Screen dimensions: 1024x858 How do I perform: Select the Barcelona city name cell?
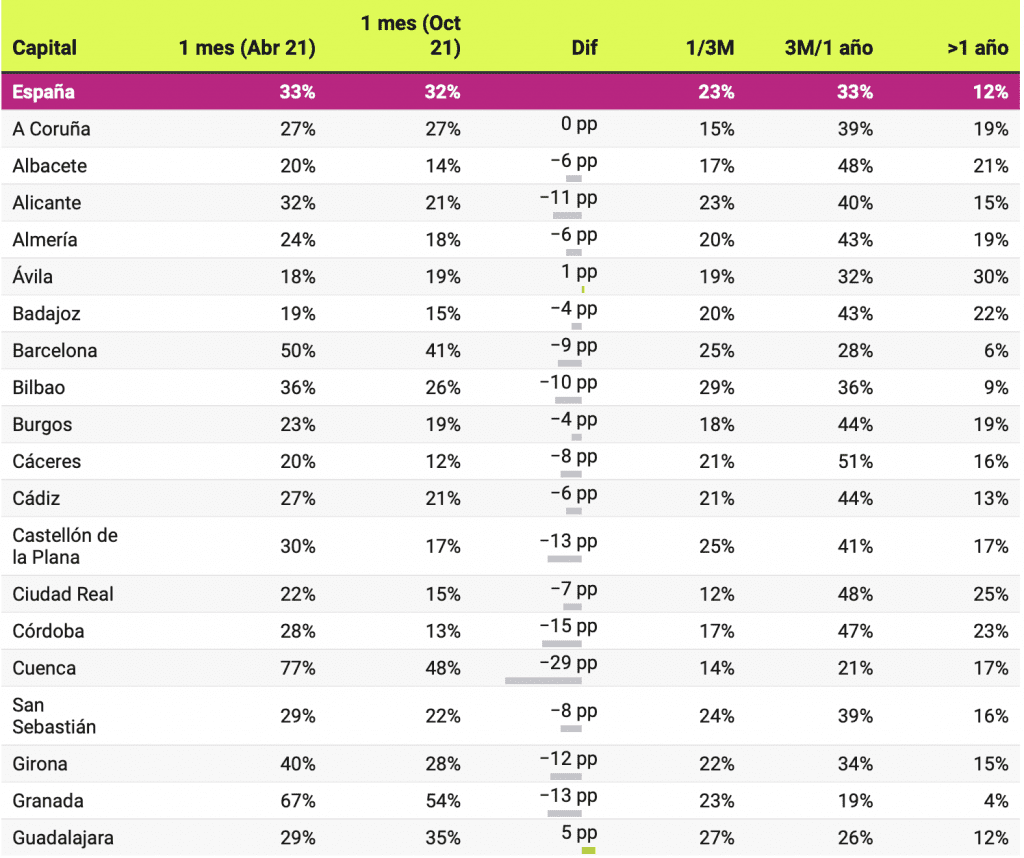click(55, 351)
